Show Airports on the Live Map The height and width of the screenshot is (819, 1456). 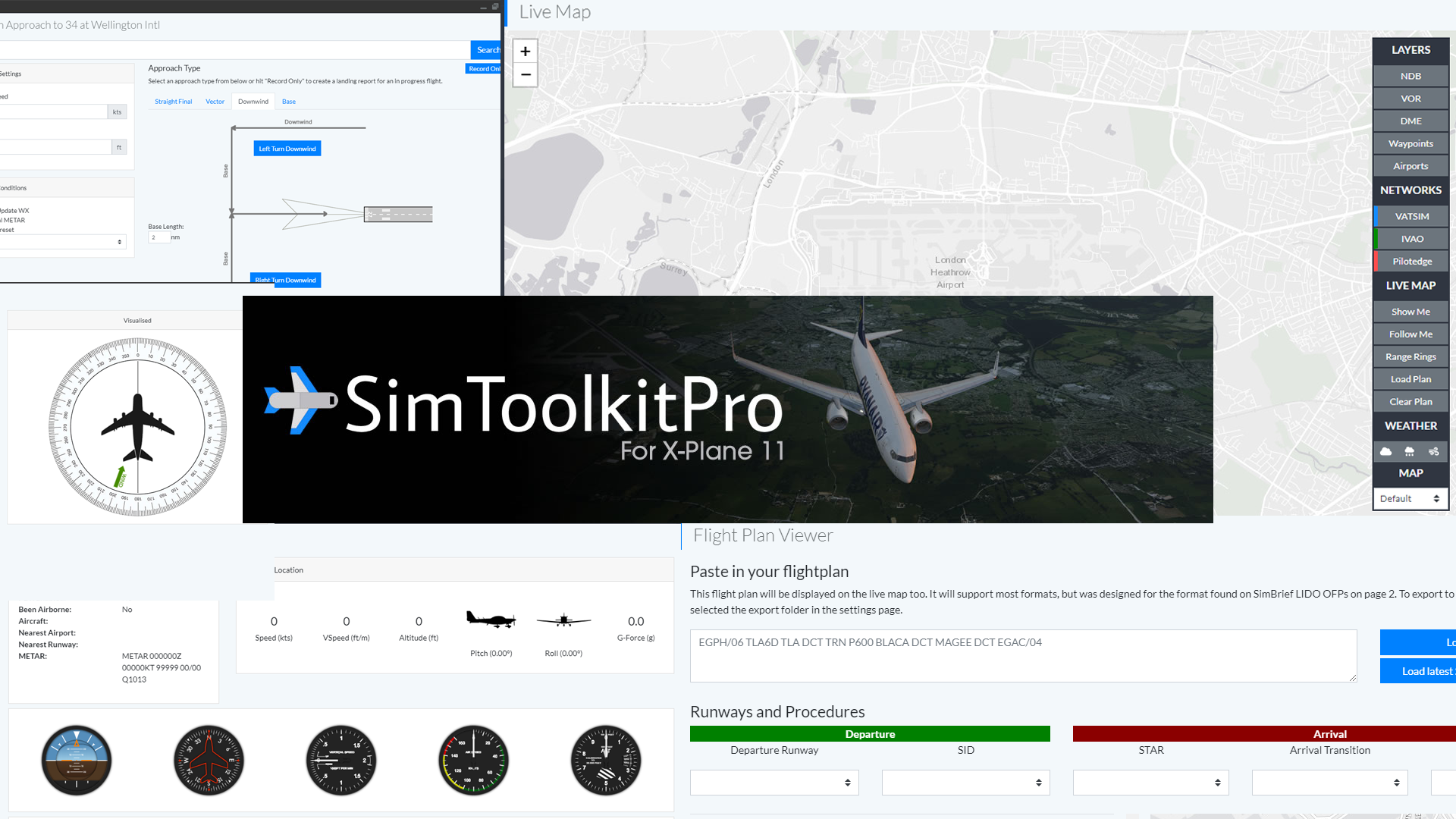tap(1410, 165)
